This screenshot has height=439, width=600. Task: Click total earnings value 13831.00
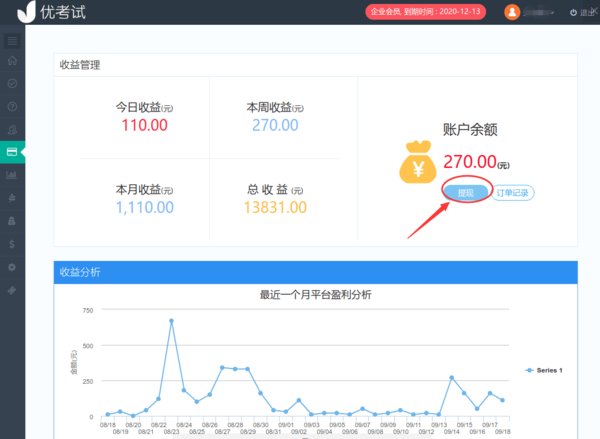tap(276, 207)
